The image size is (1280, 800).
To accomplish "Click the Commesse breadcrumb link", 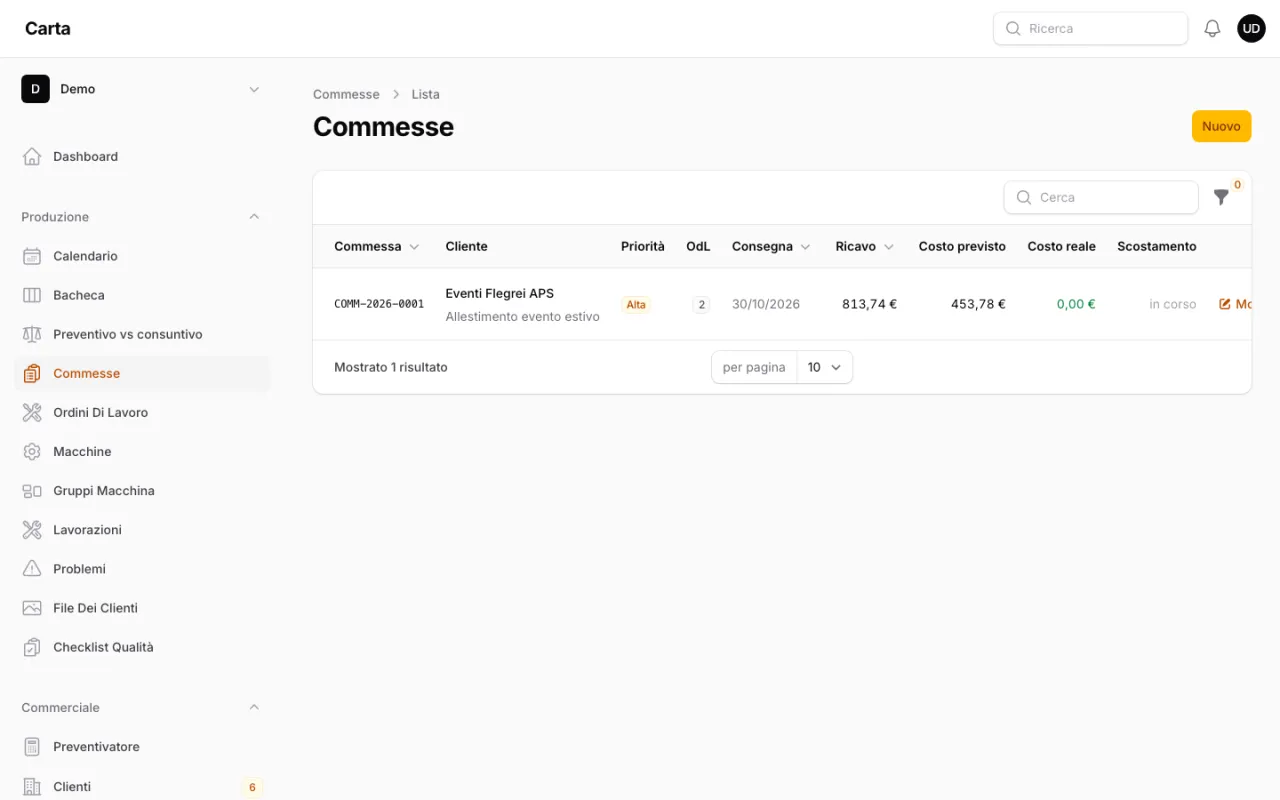I will 346,94.
